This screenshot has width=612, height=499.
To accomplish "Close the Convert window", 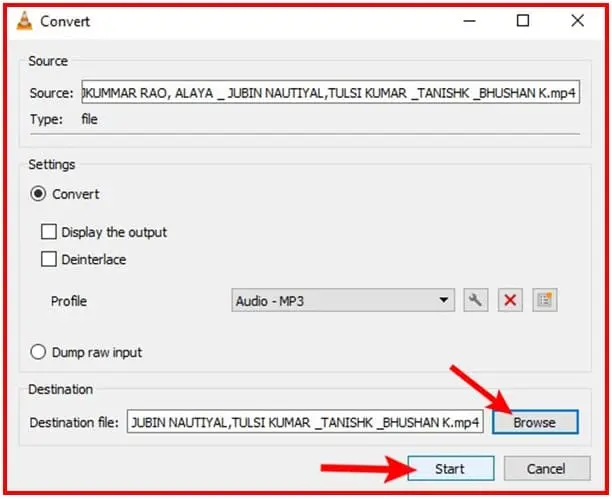I will point(578,21).
